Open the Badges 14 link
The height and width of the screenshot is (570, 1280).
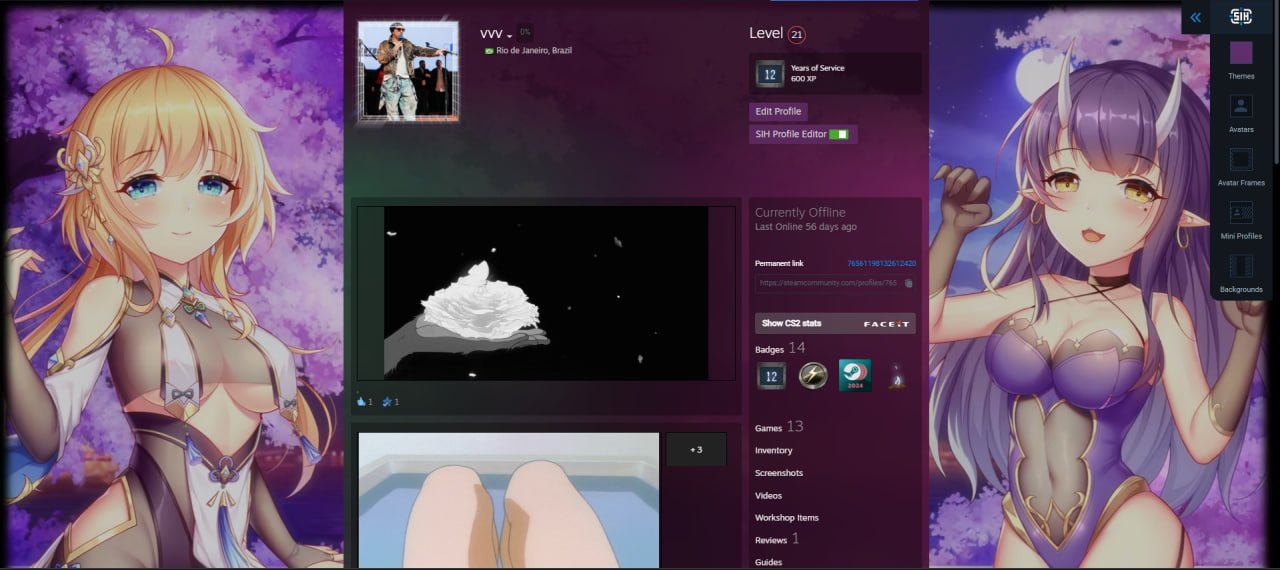pyautogui.click(x=780, y=348)
